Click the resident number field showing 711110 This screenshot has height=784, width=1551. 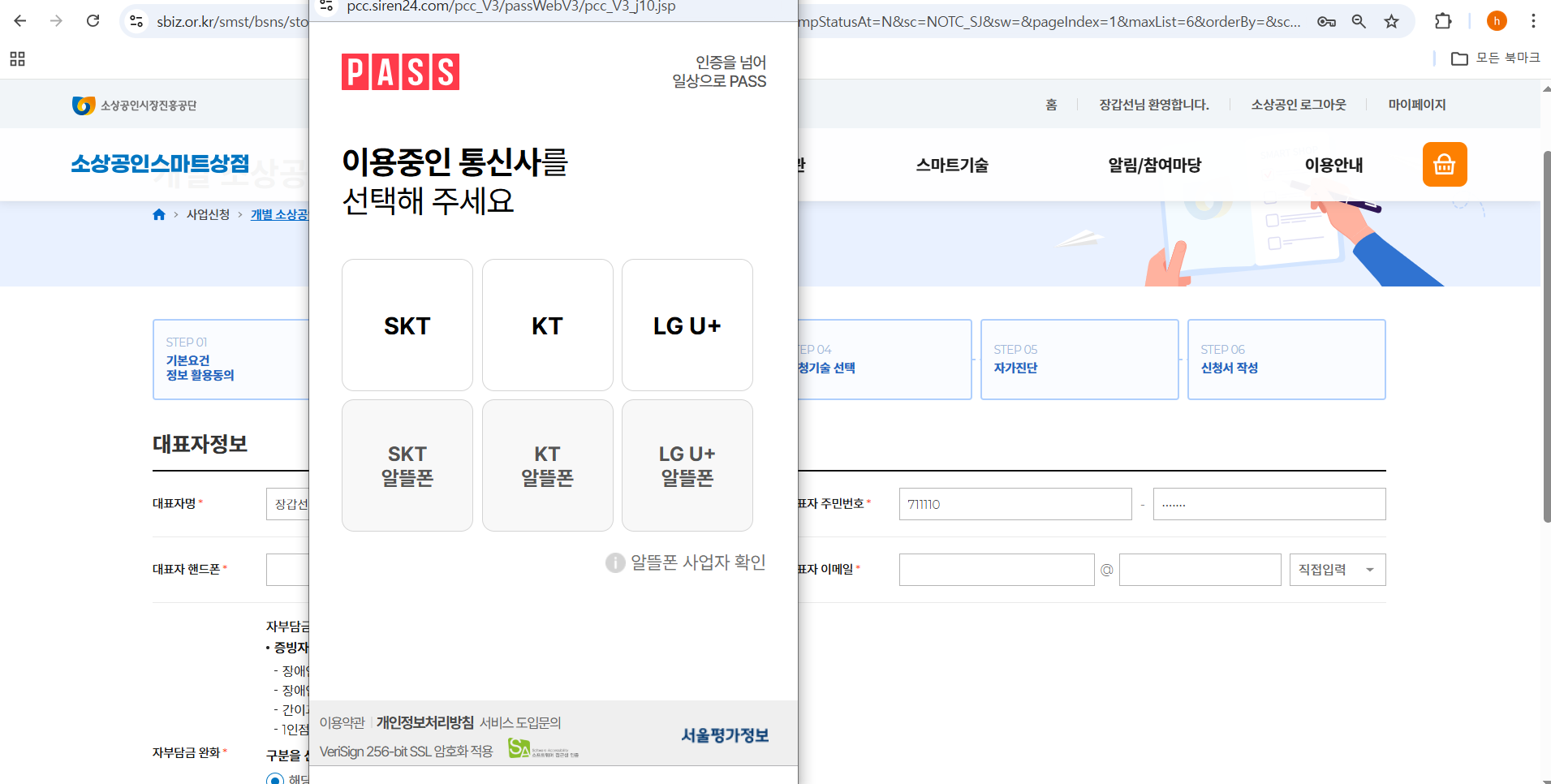click(1015, 504)
